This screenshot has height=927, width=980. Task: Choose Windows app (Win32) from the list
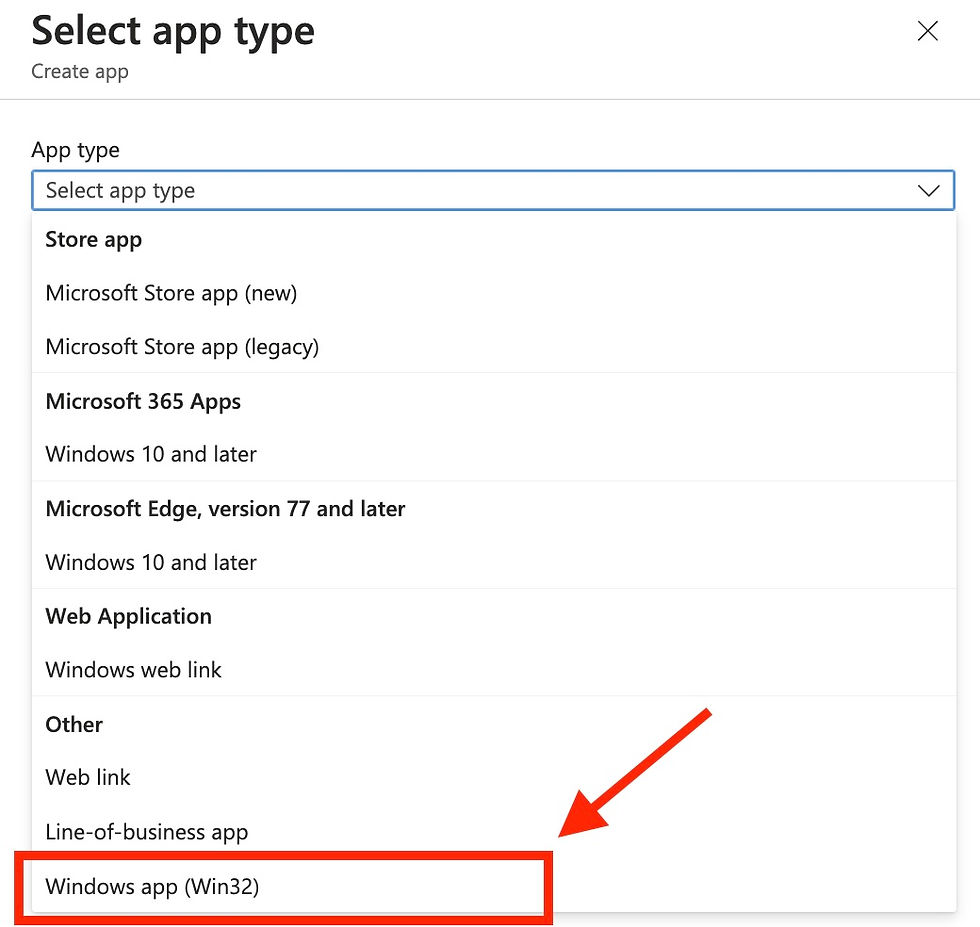click(152, 886)
